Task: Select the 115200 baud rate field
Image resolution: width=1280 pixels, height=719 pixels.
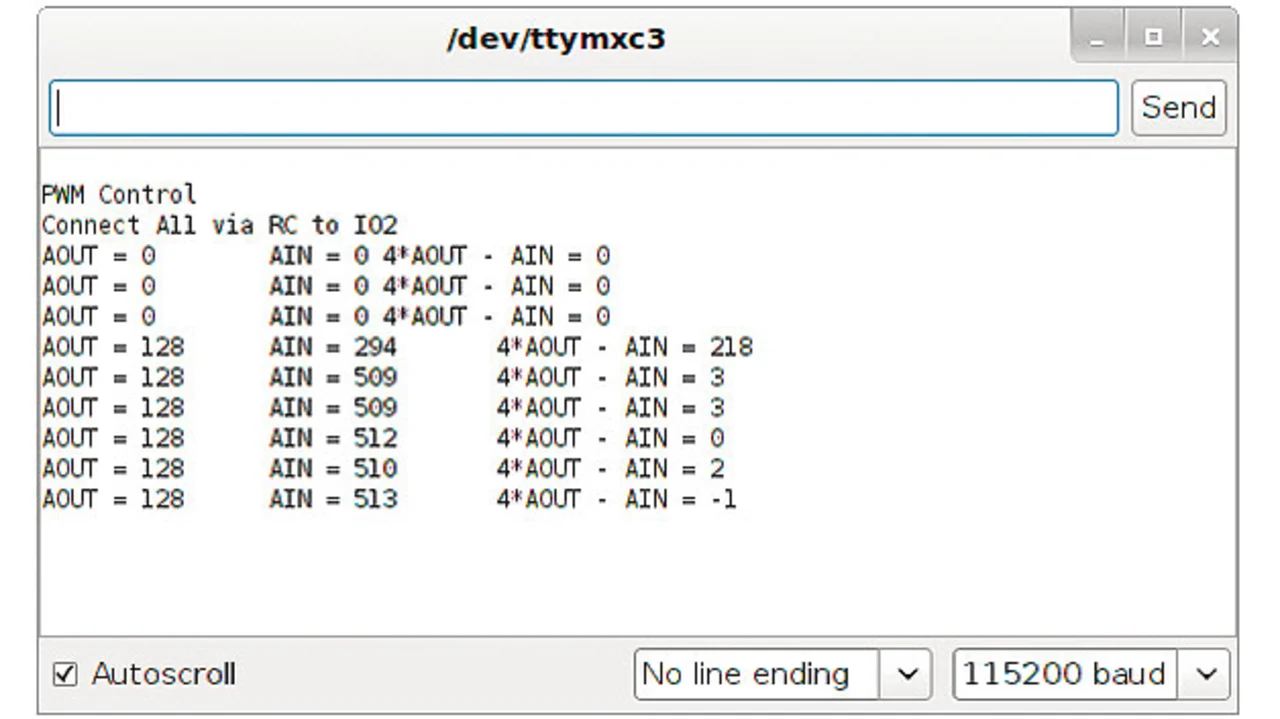Action: [1064, 674]
